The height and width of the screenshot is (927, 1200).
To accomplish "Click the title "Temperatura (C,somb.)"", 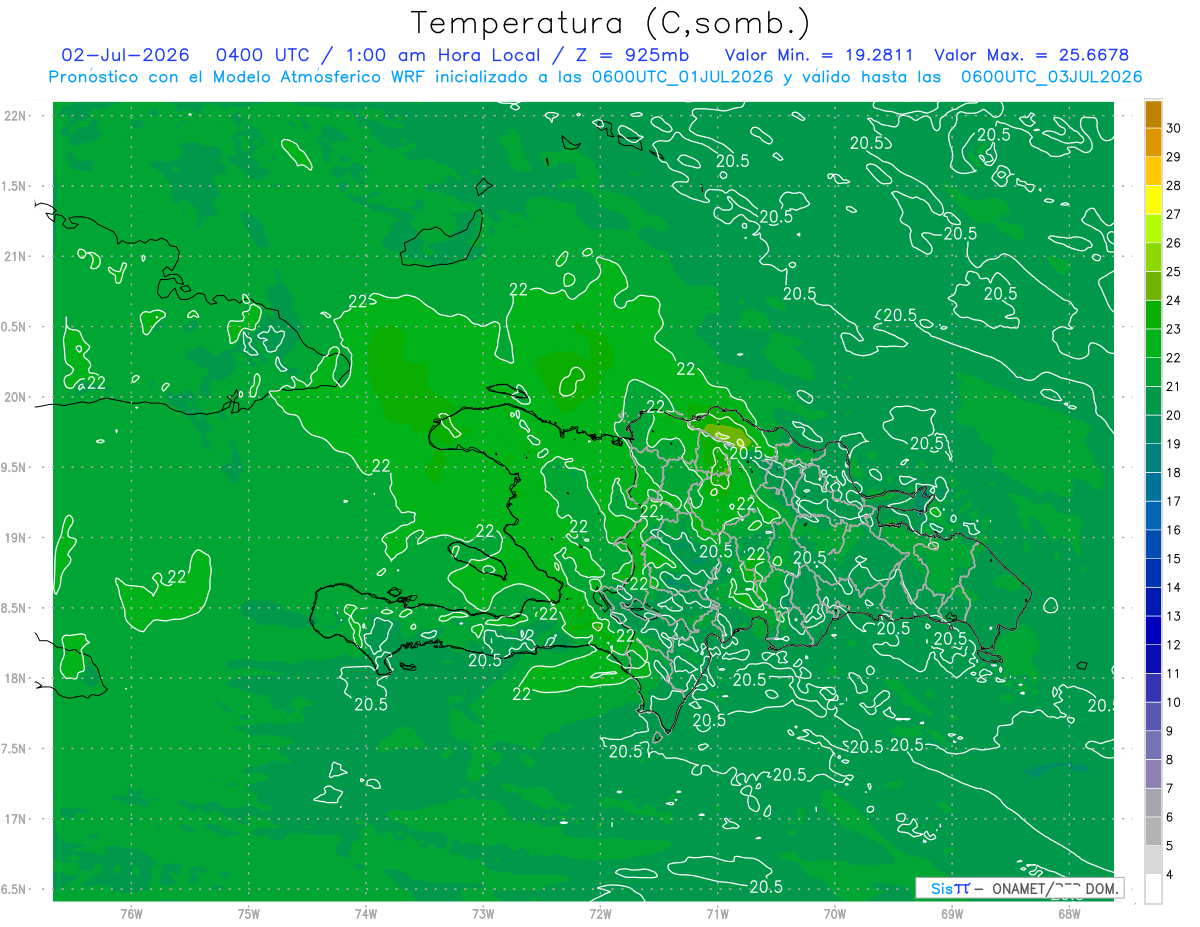I will coord(611,23).
